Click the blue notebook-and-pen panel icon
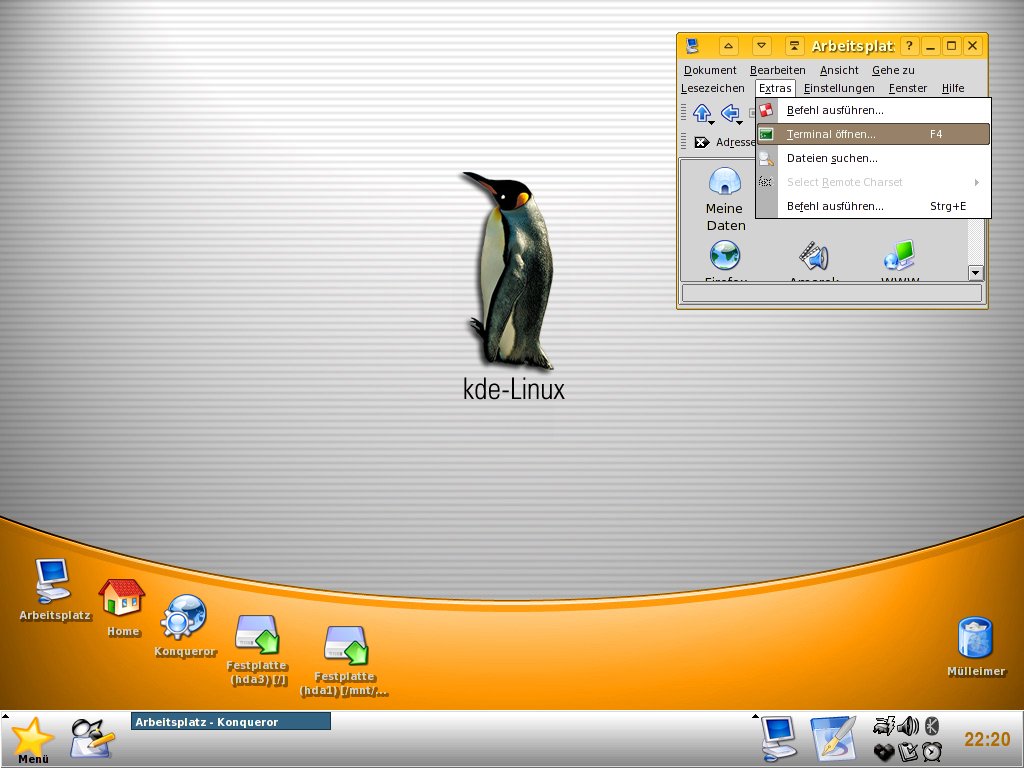This screenshot has width=1024, height=768. coord(832,738)
